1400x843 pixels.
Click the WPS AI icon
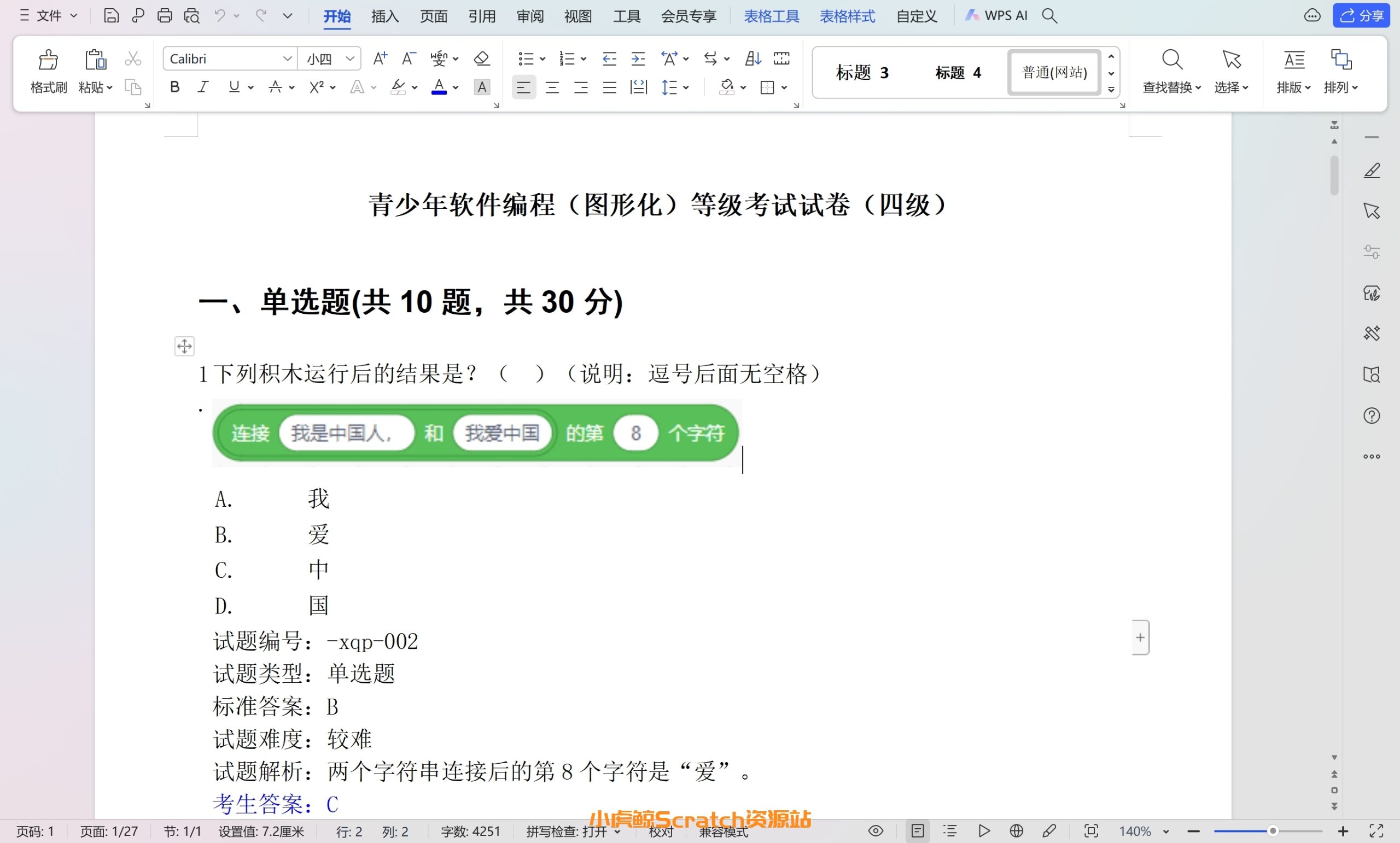[972, 15]
